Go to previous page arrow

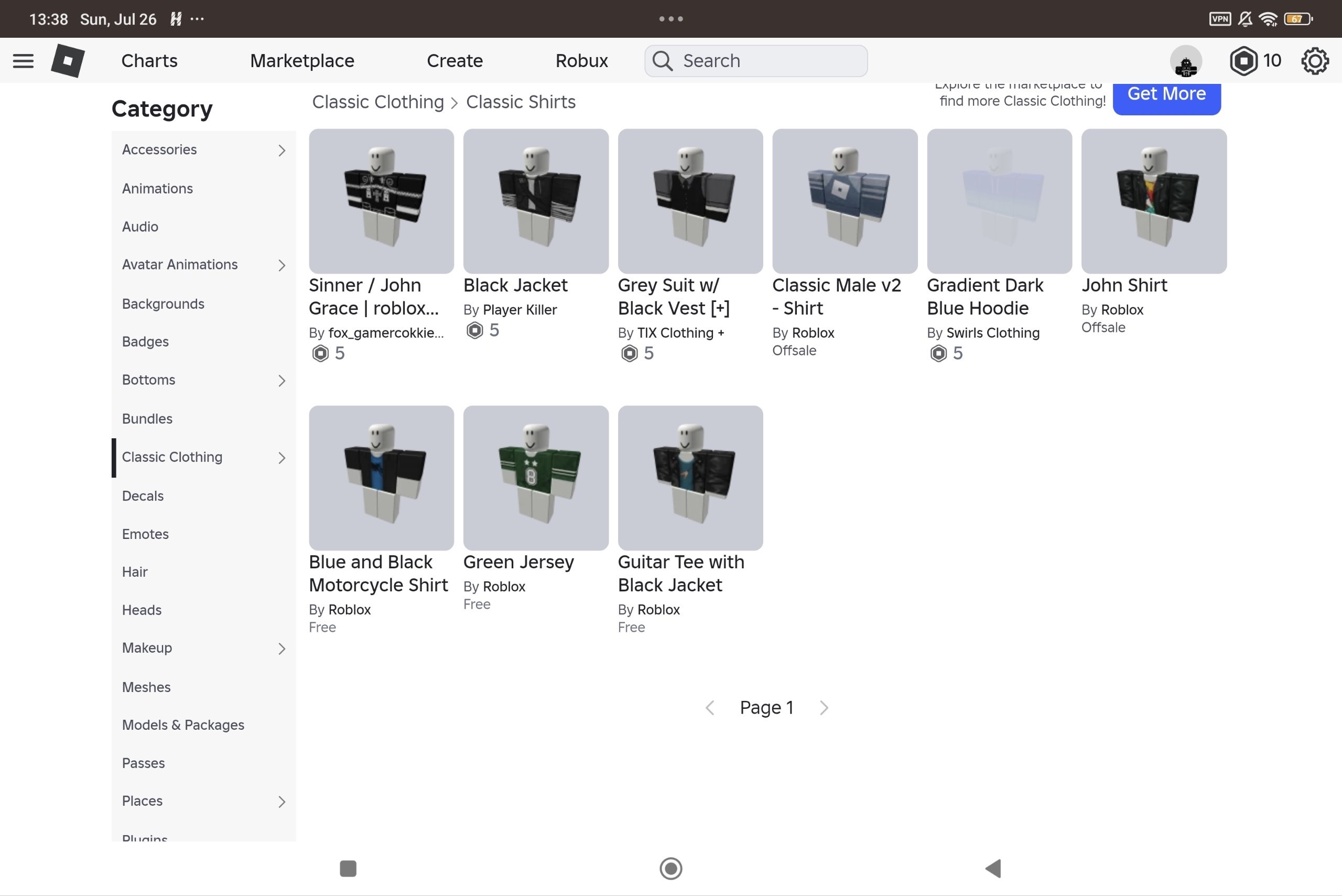pyautogui.click(x=710, y=707)
